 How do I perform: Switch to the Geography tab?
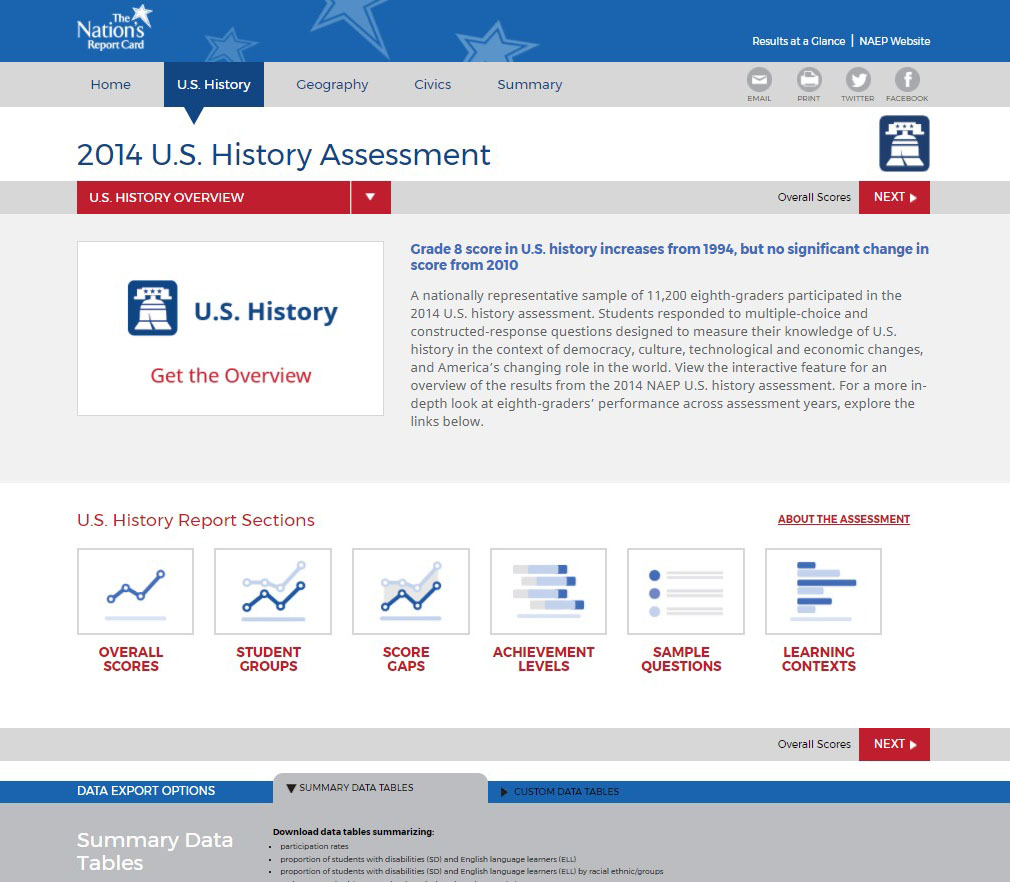[x=332, y=84]
